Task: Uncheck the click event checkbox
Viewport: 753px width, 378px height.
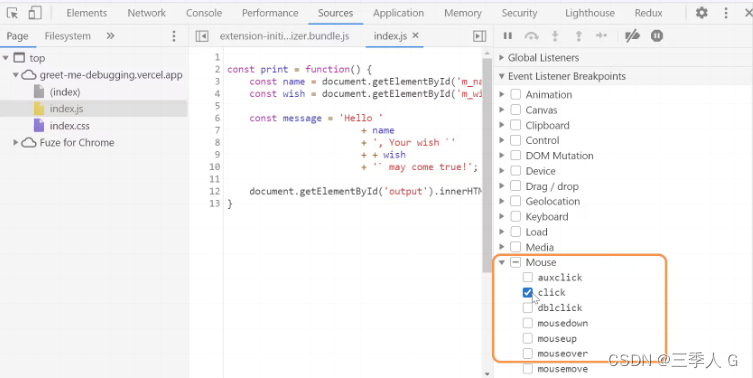Action: [528, 293]
